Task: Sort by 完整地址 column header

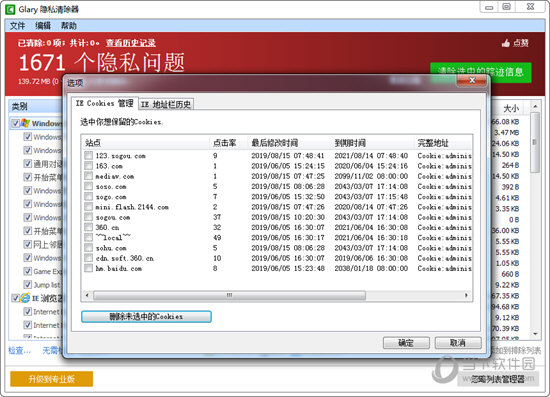Action: click(443, 143)
